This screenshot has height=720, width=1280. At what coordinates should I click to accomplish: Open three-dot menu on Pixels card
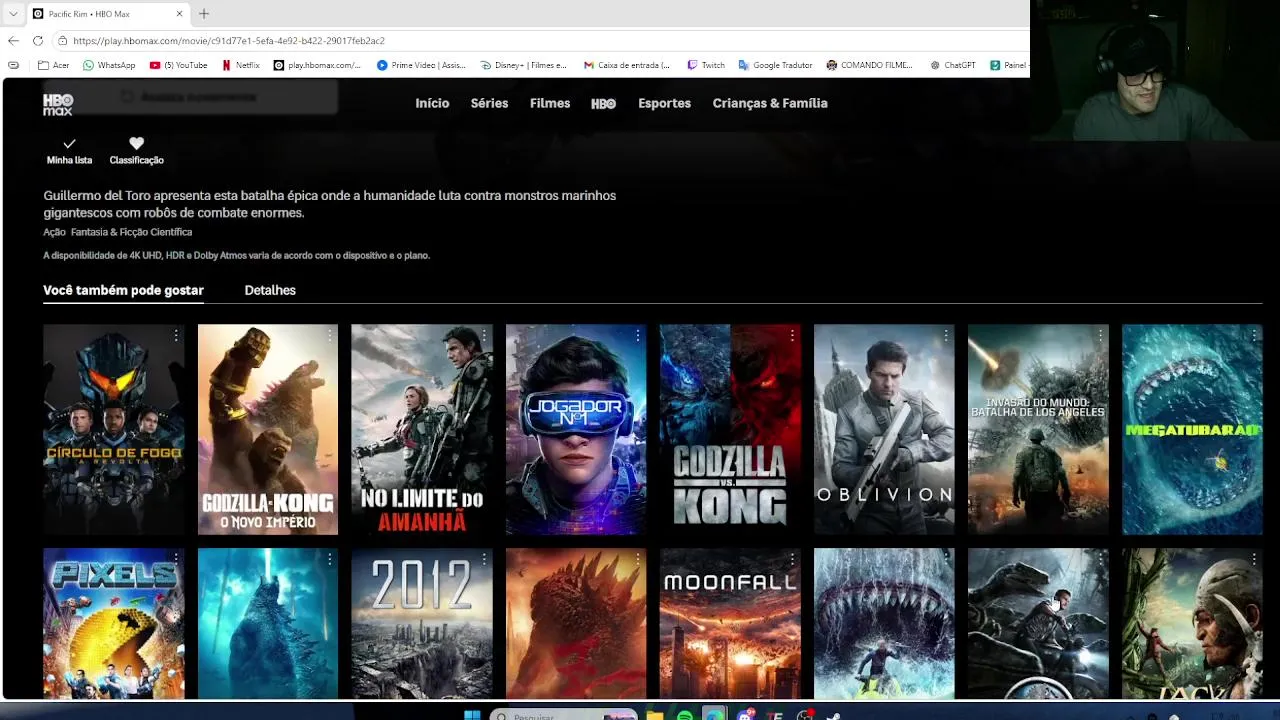[176, 559]
